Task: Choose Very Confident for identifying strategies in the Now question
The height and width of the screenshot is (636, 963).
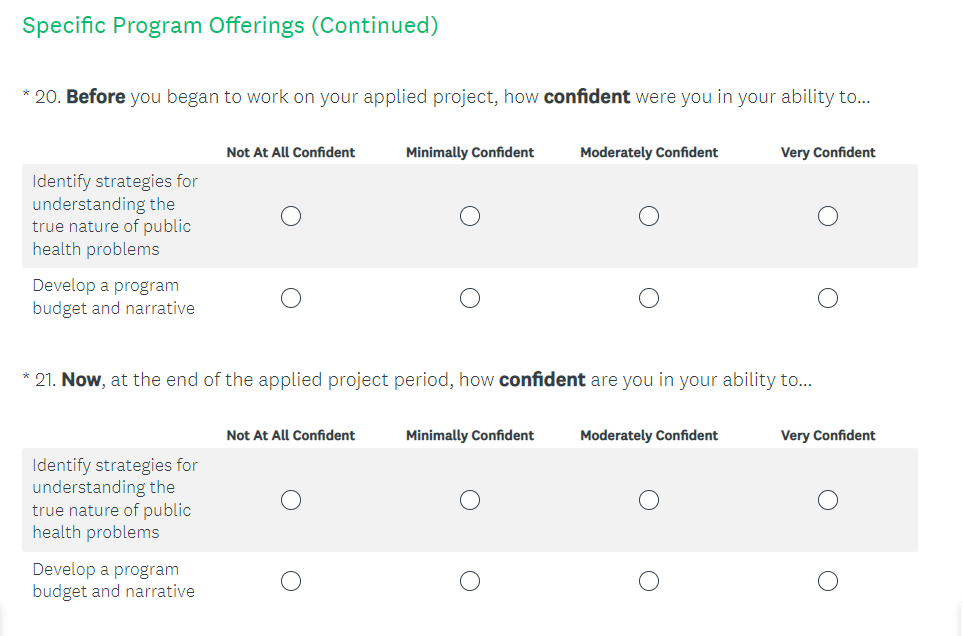Action: [x=827, y=500]
